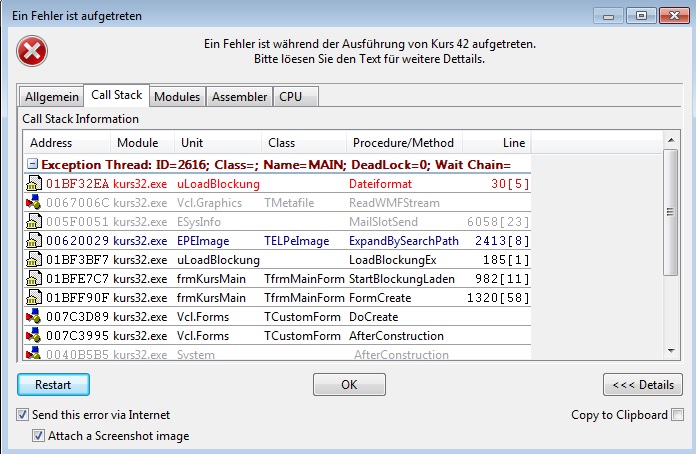
Task: Click the red error X icon
Action: point(33,51)
